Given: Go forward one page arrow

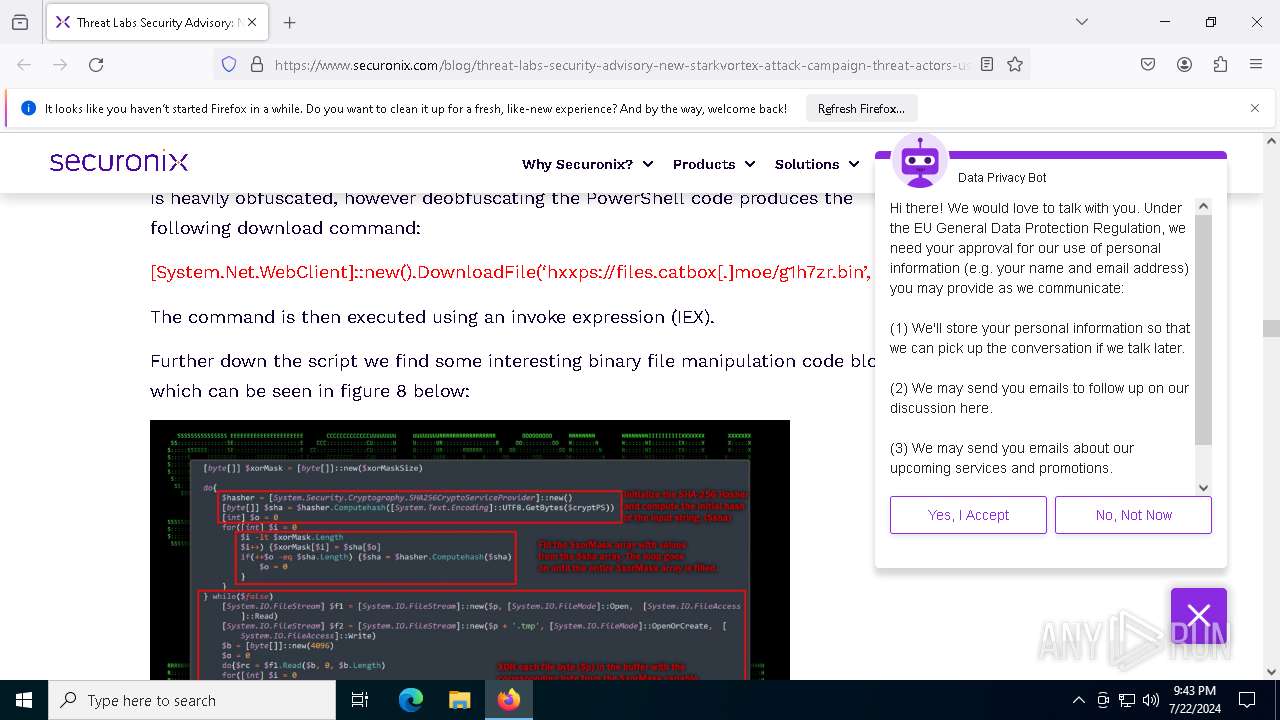Looking at the screenshot, I should (60, 64).
